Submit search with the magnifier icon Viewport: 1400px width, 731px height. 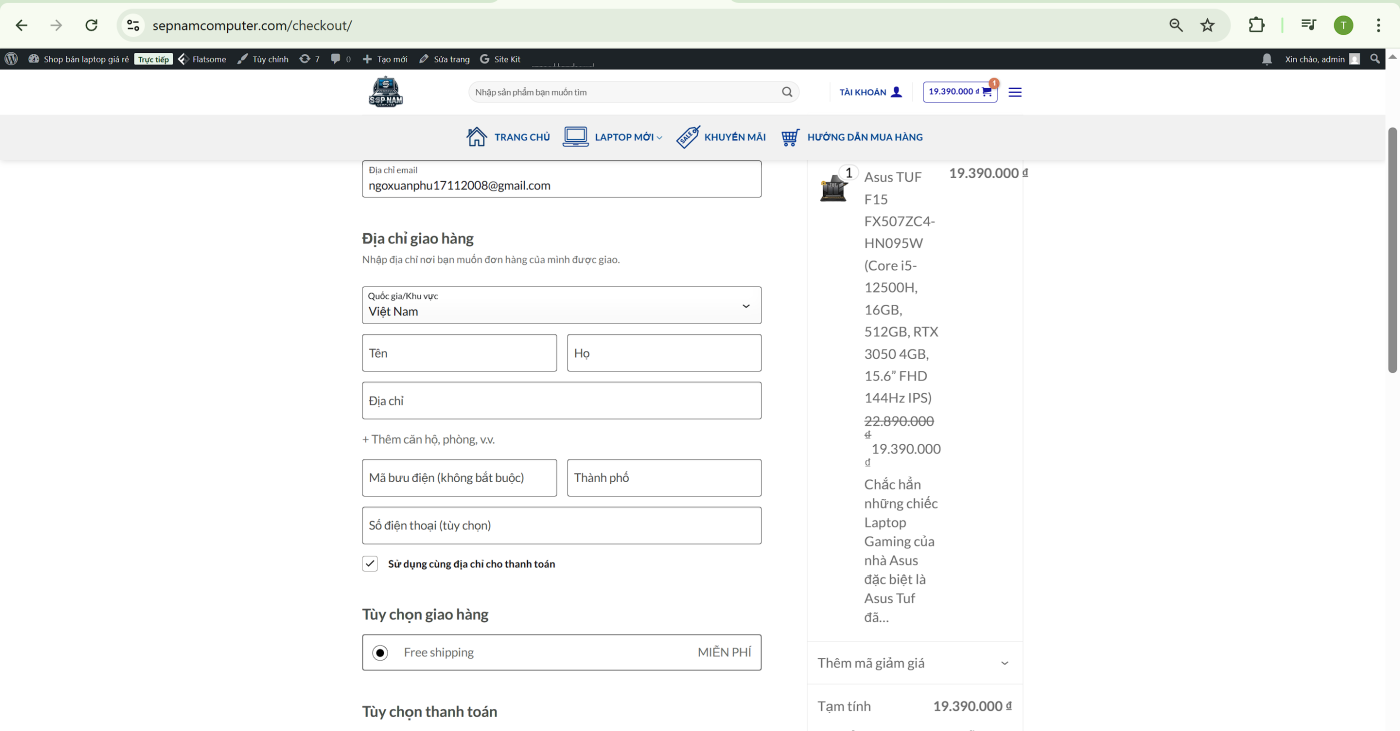(x=787, y=92)
